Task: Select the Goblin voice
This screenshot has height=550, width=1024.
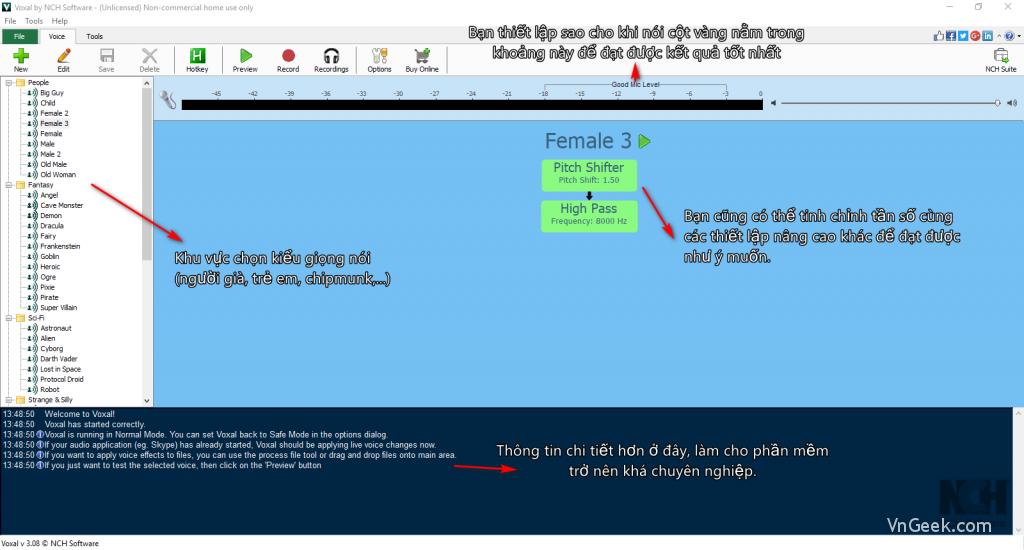Action: pos(50,257)
